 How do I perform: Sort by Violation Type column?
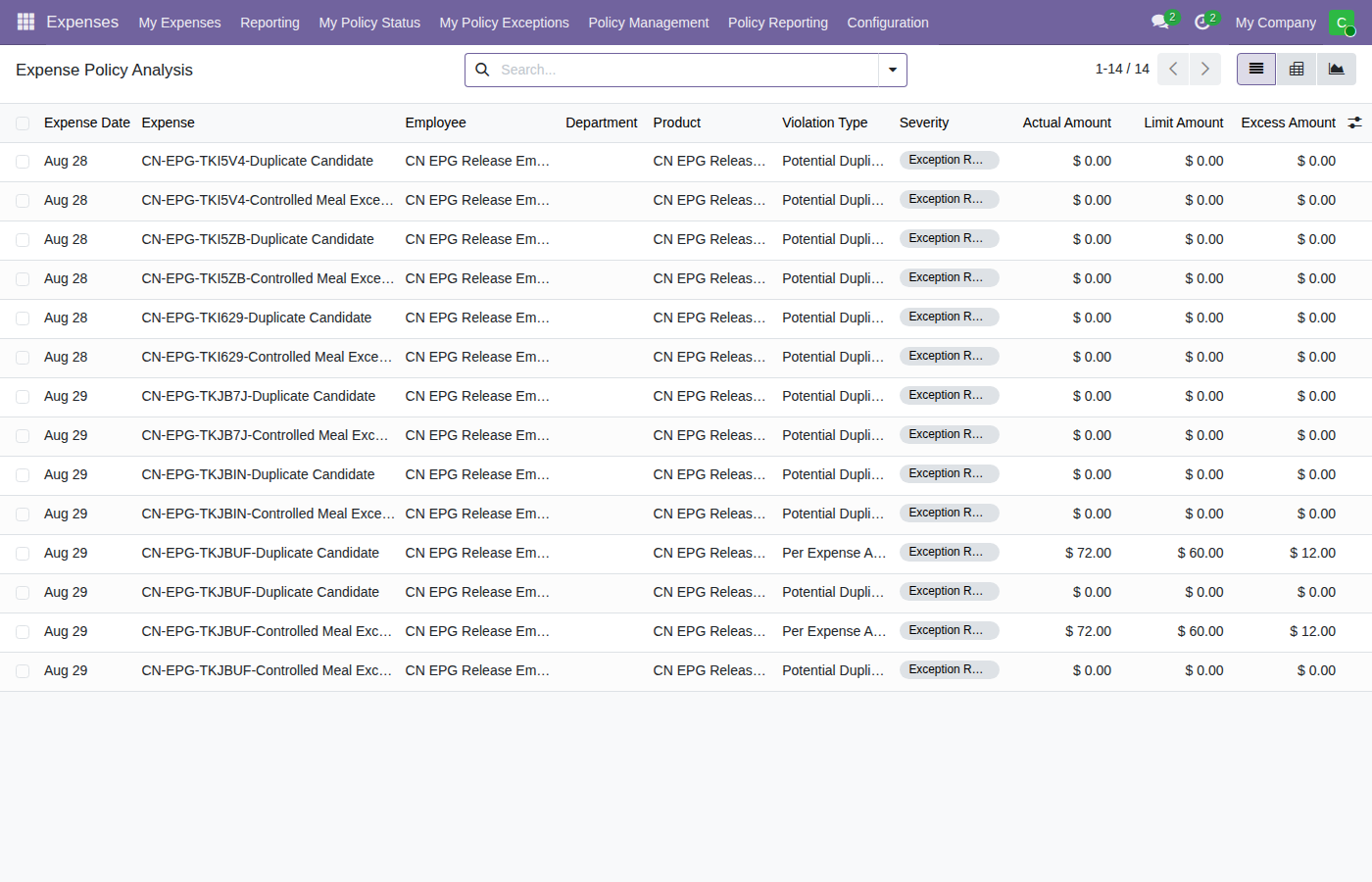click(824, 122)
